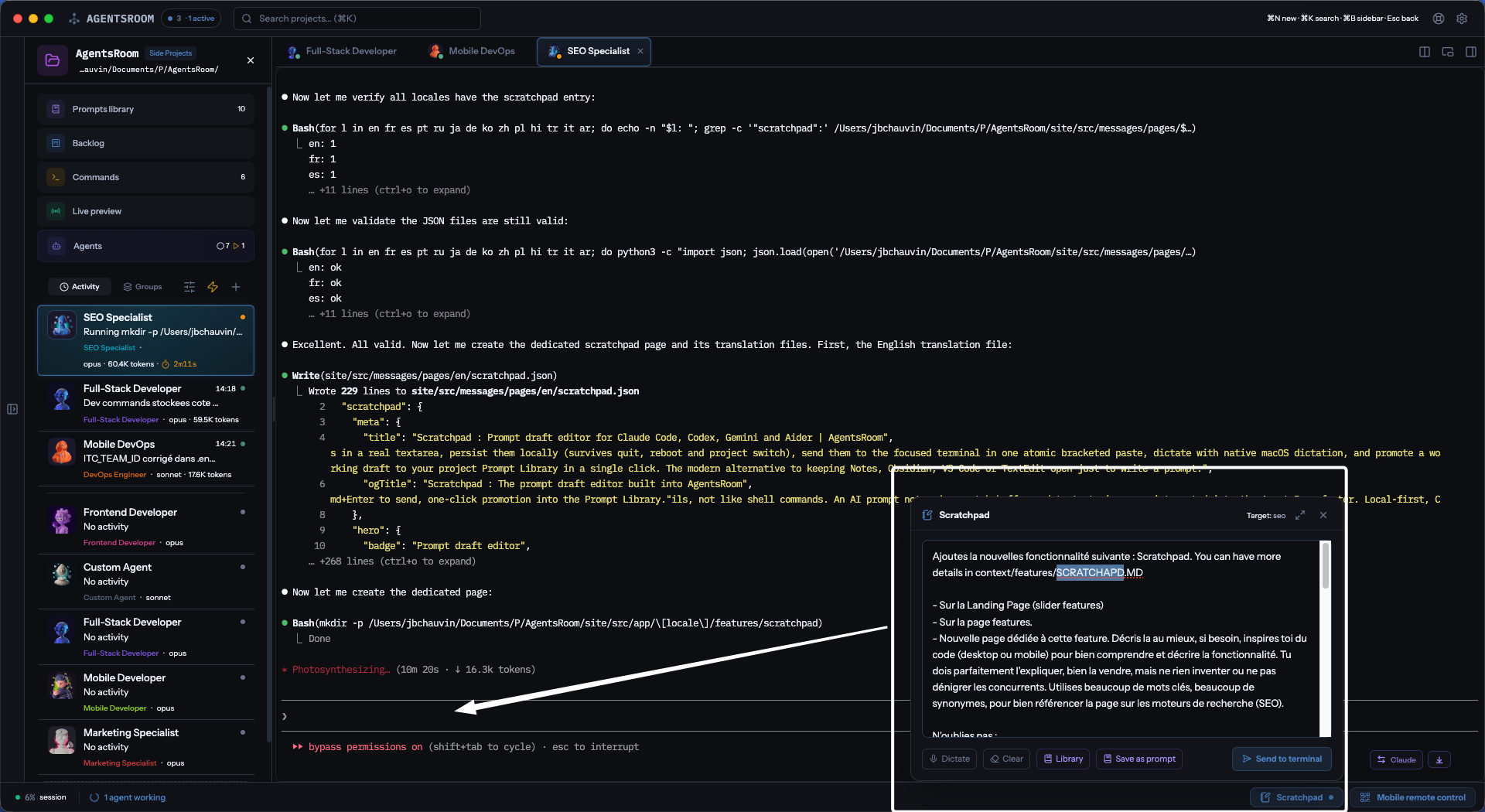Click Send to terminal button

click(1282, 759)
